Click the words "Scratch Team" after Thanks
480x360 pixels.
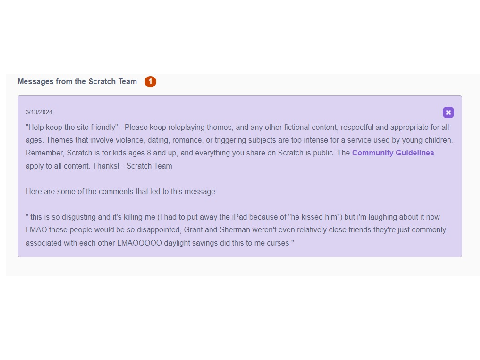(x=149, y=166)
